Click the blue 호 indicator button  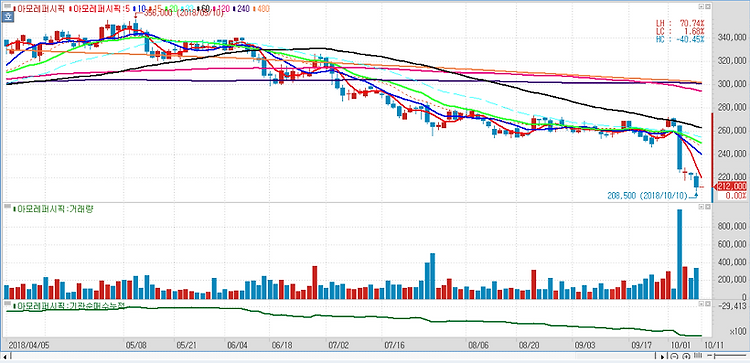tap(8, 17)
